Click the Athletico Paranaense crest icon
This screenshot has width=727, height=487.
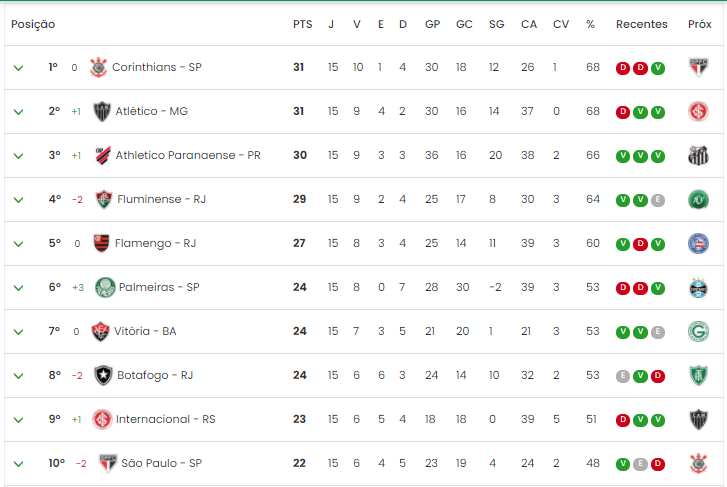pyautogui.click(x=102, y=155)
